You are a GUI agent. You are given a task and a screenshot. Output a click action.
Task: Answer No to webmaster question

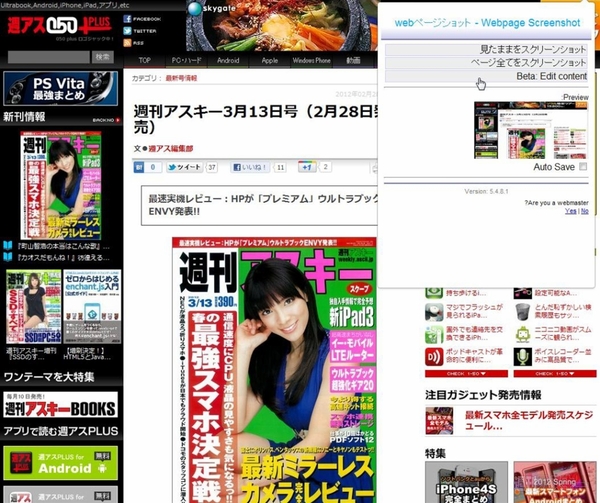tap(584, 211)
